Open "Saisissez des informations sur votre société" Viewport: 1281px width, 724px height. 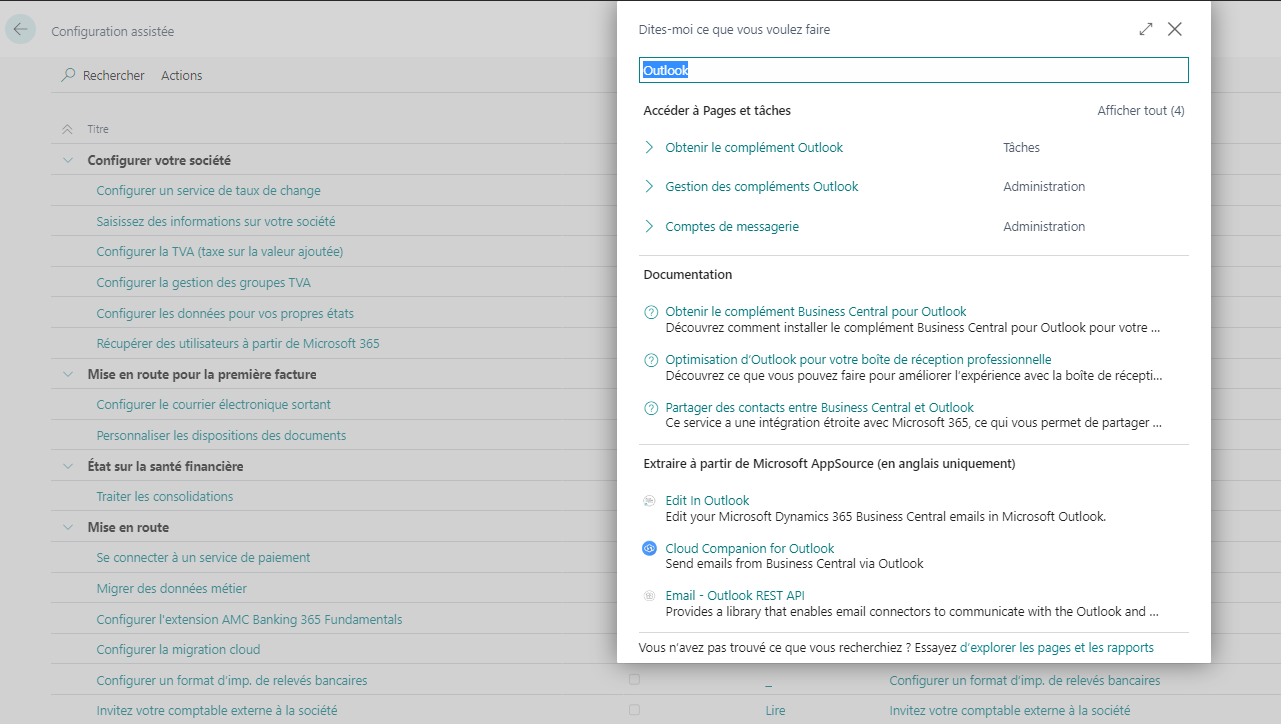(x=216, y=221)
